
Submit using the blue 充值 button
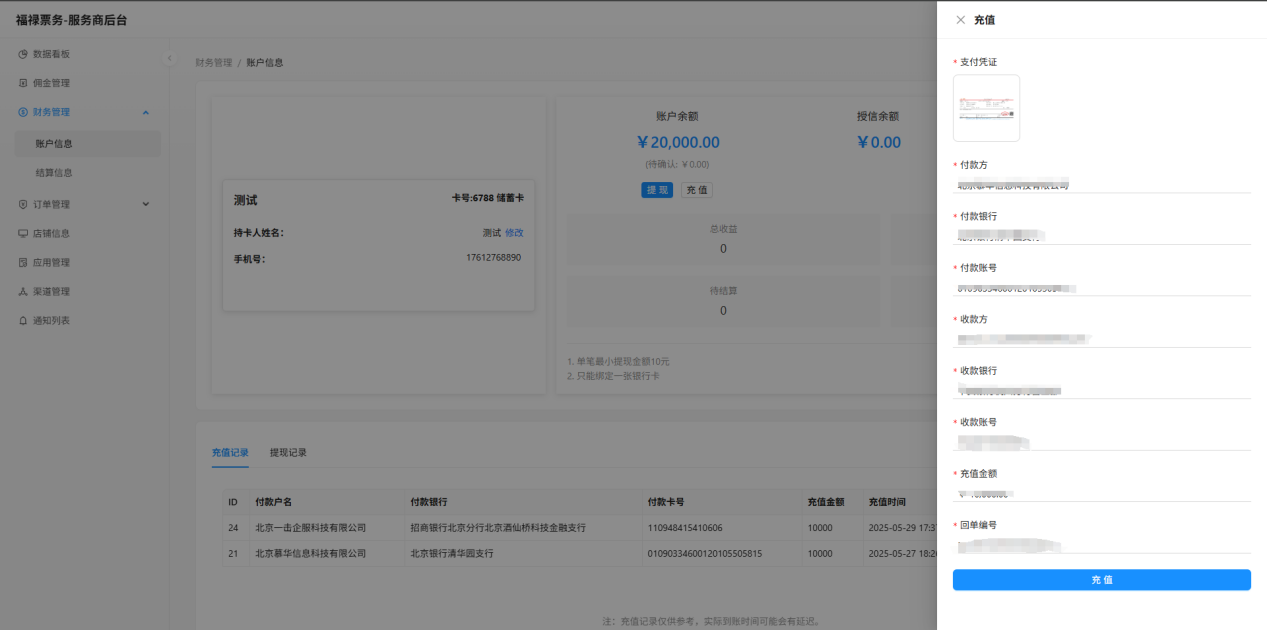click(x=1101, y=580)
